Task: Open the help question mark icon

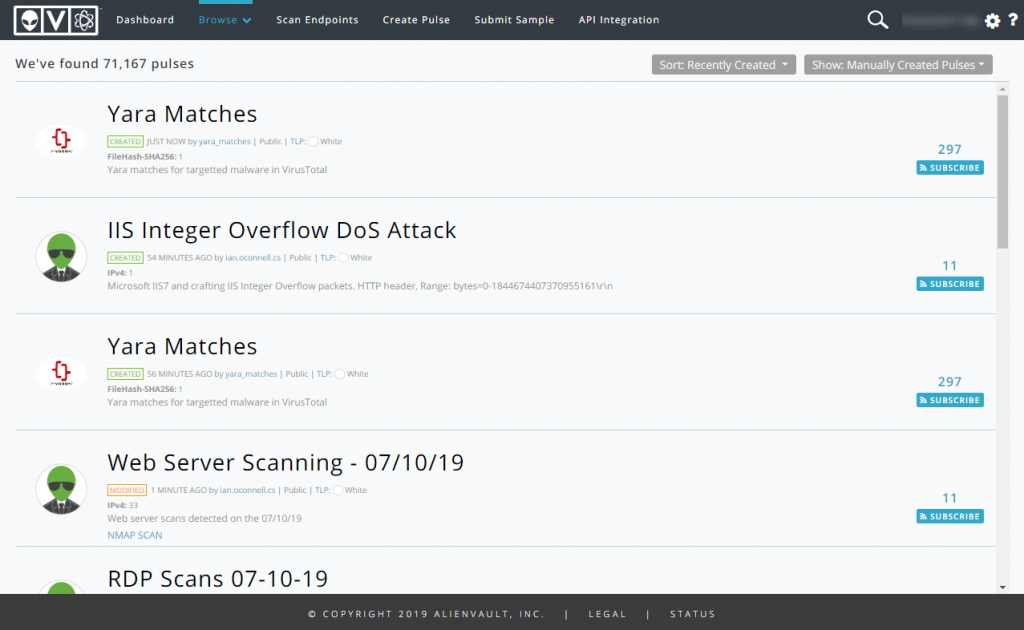Action: pyautogui.click(x=1012, y=20)
